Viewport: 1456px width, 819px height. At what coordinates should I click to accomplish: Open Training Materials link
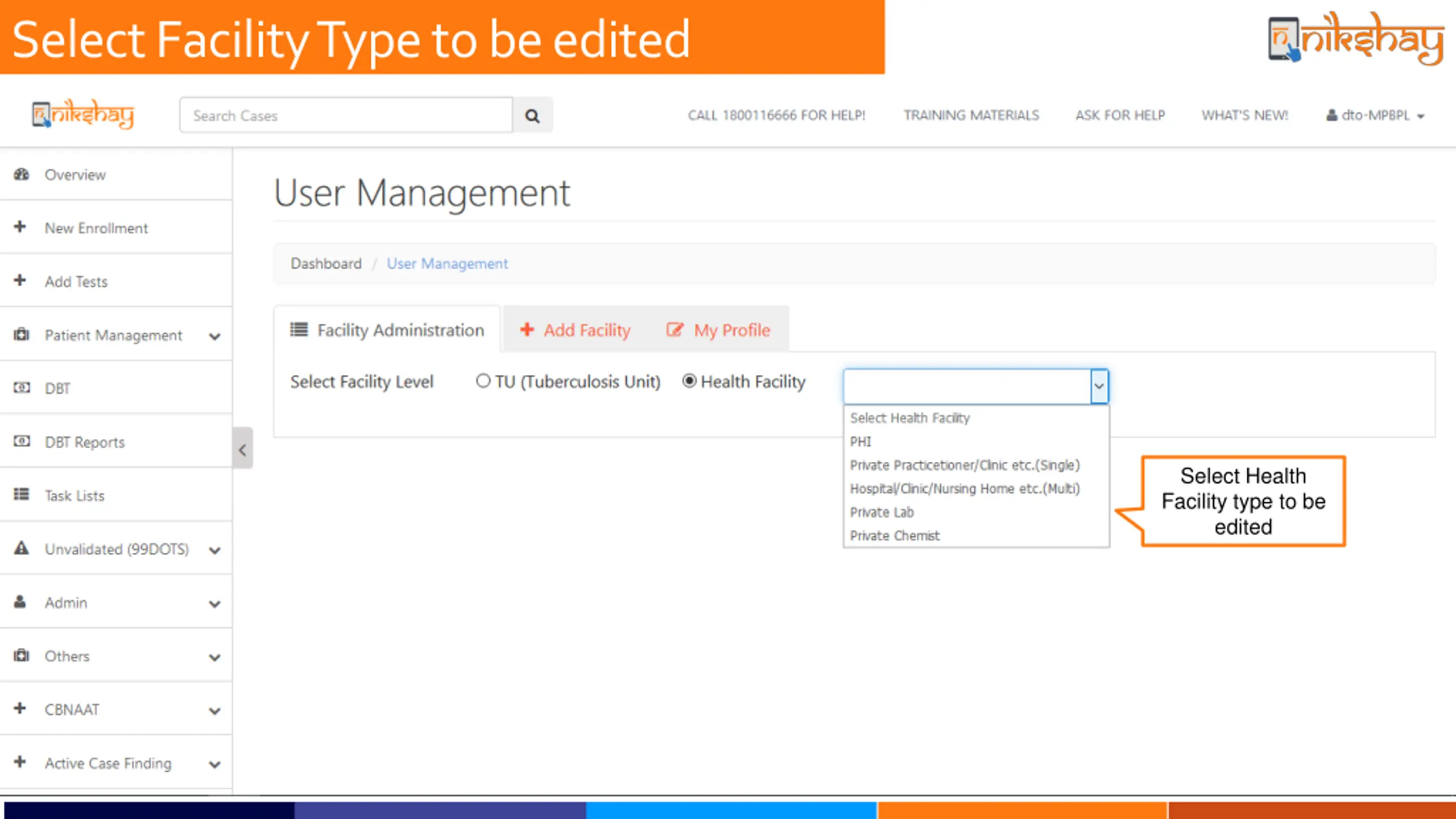(971, 115)
